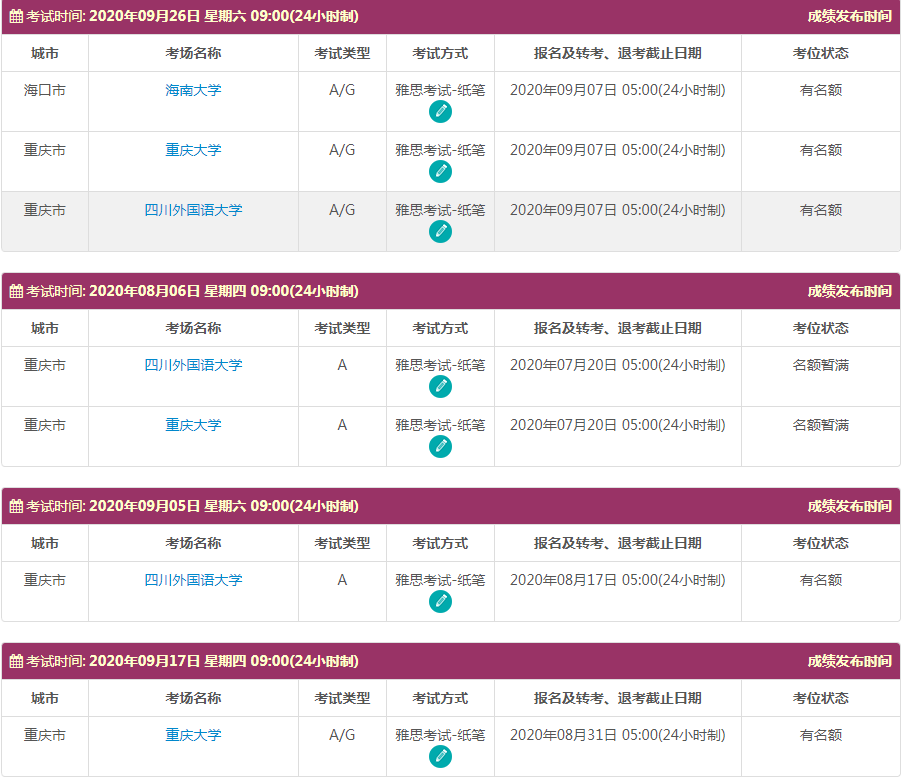Image resolution: width=903 pixels, height=778 pixels.
Task: View 成绩发布时间 for the 09月05日 exam
Action: tap(849, 506)
